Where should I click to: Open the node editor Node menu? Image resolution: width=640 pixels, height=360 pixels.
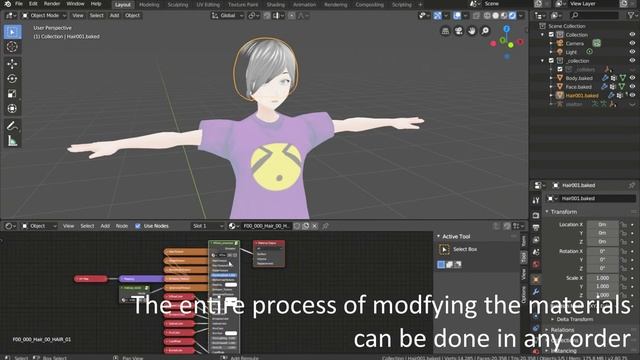click(122, 226)
